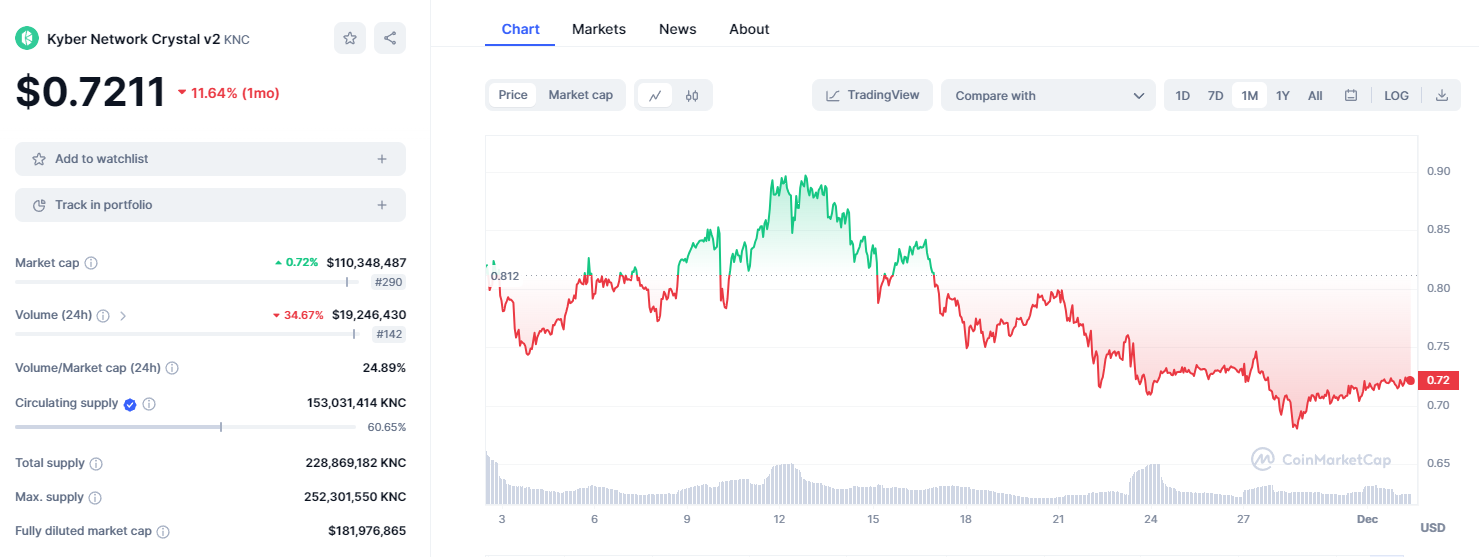Viewport: 1479px width, 557px height.
Task: Expand Volume (24h) chevron arrow
Action: 123,315
